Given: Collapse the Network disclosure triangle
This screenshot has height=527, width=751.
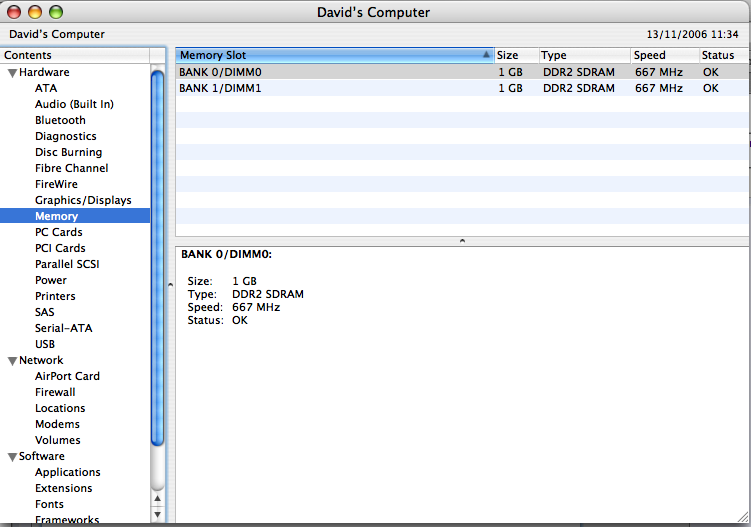Looking at the screenshot, I should (x=12, y=361).
